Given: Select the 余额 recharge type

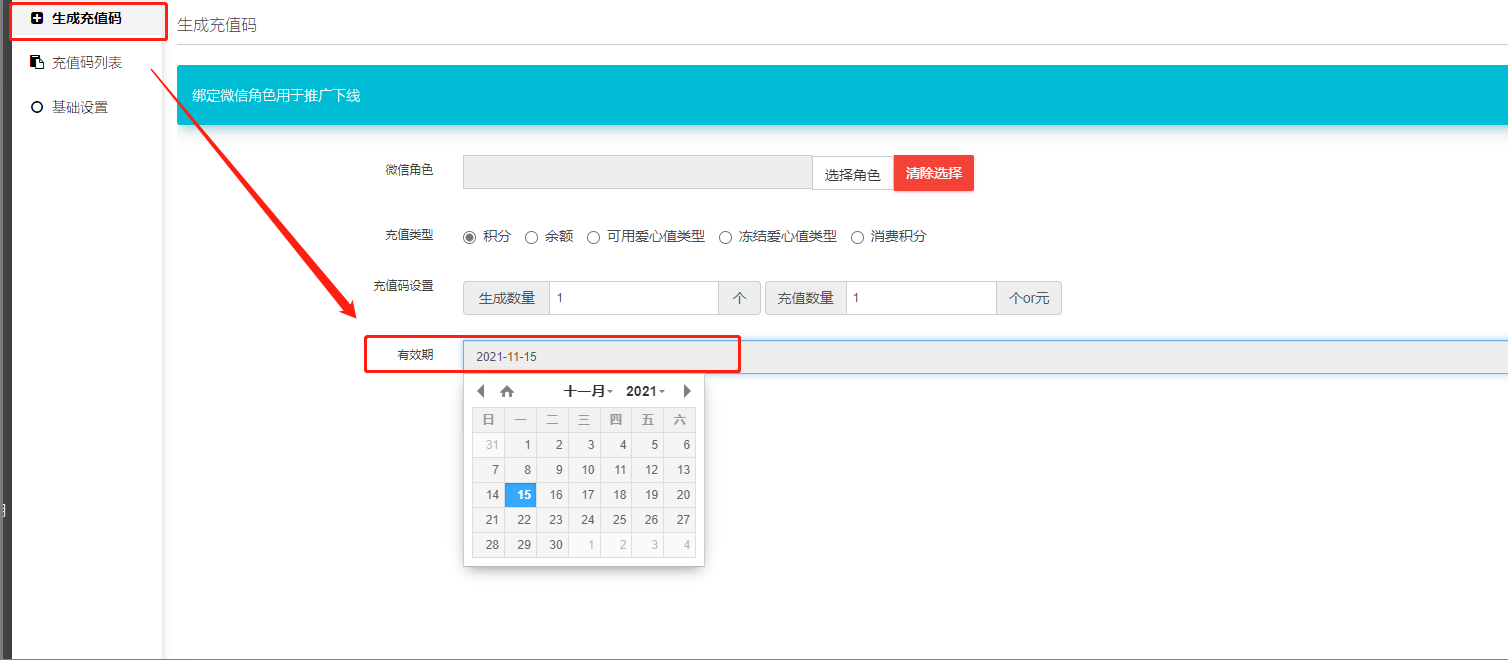Looking at the screenshot, I should (x=532, y=237).
